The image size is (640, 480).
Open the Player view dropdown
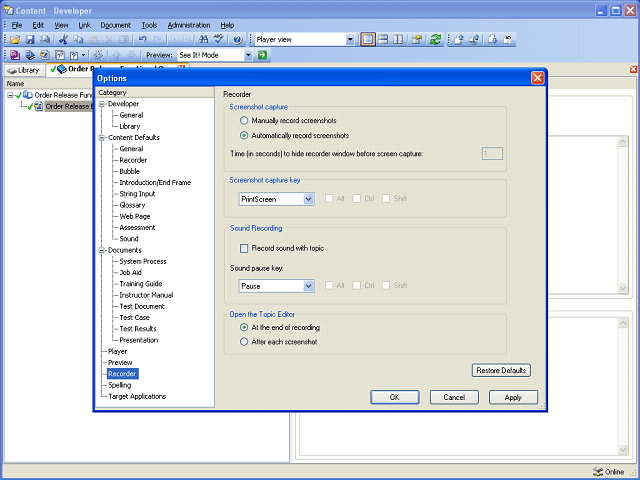[350, 40]
